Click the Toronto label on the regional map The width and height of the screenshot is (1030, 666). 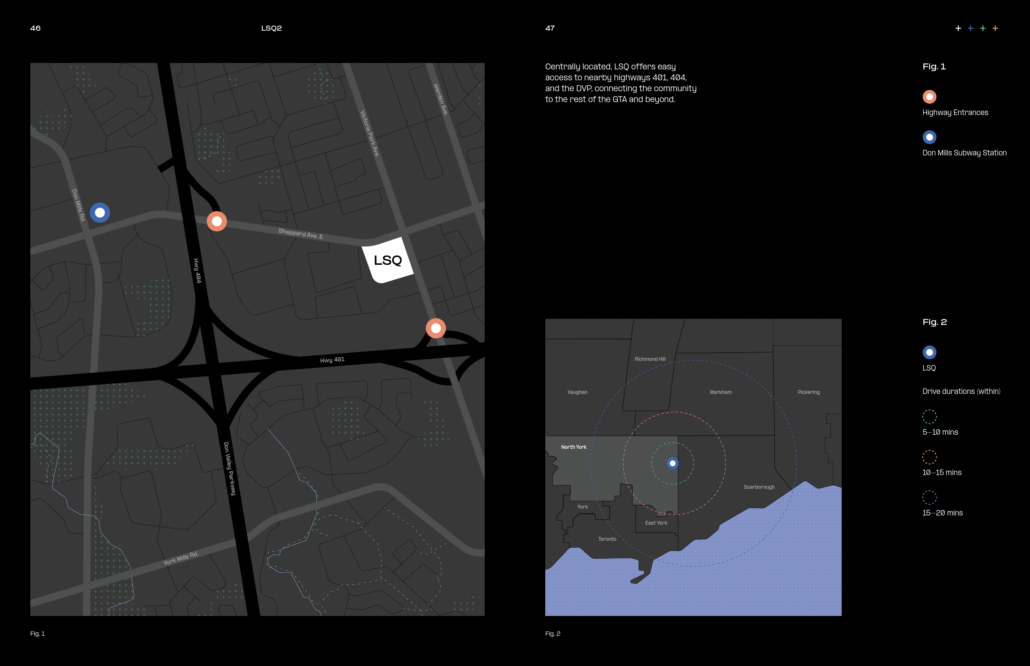click(x=606, y=538)
